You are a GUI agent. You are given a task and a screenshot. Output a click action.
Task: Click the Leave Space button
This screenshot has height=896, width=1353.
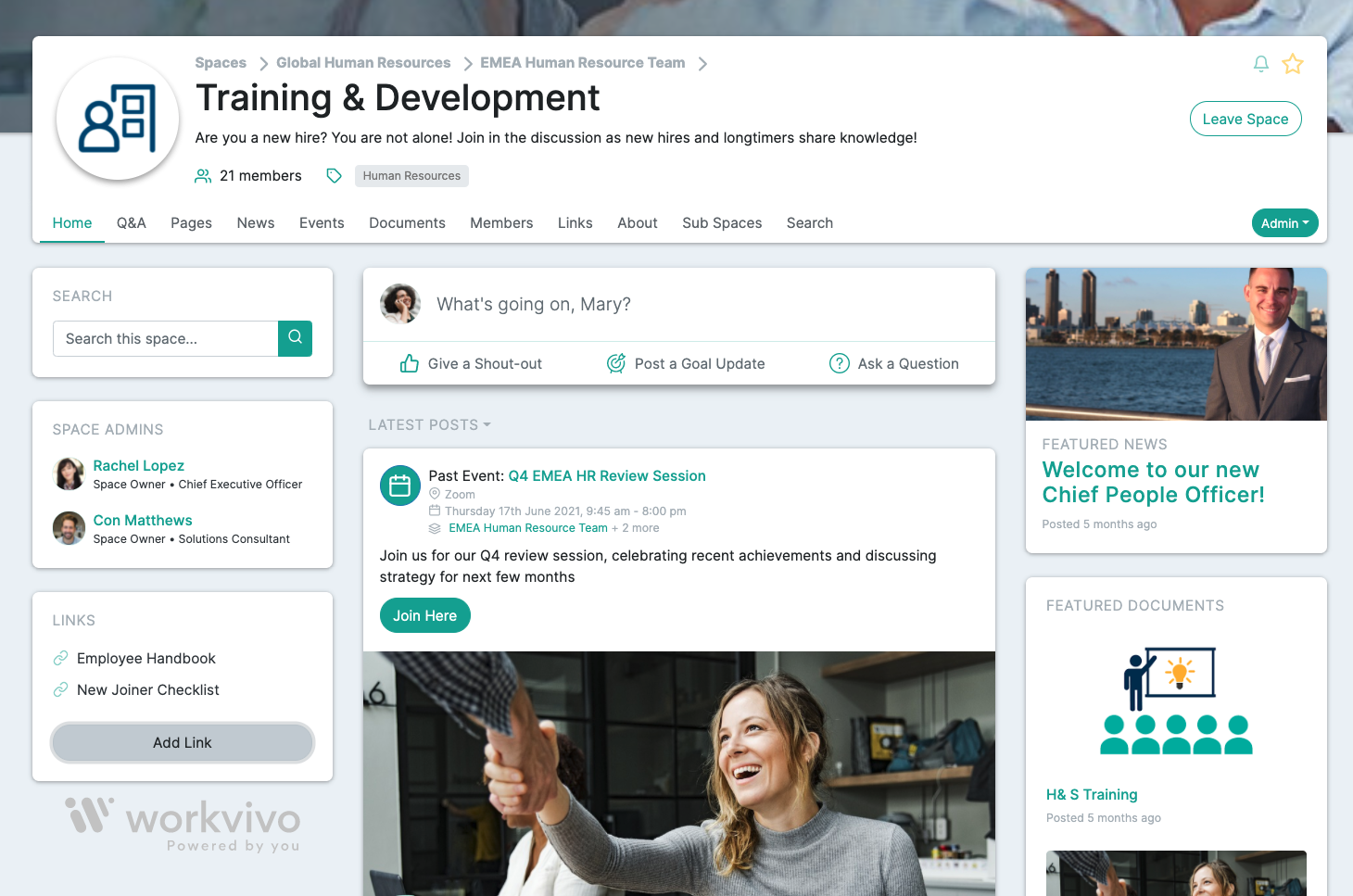tap(1246, 119)
